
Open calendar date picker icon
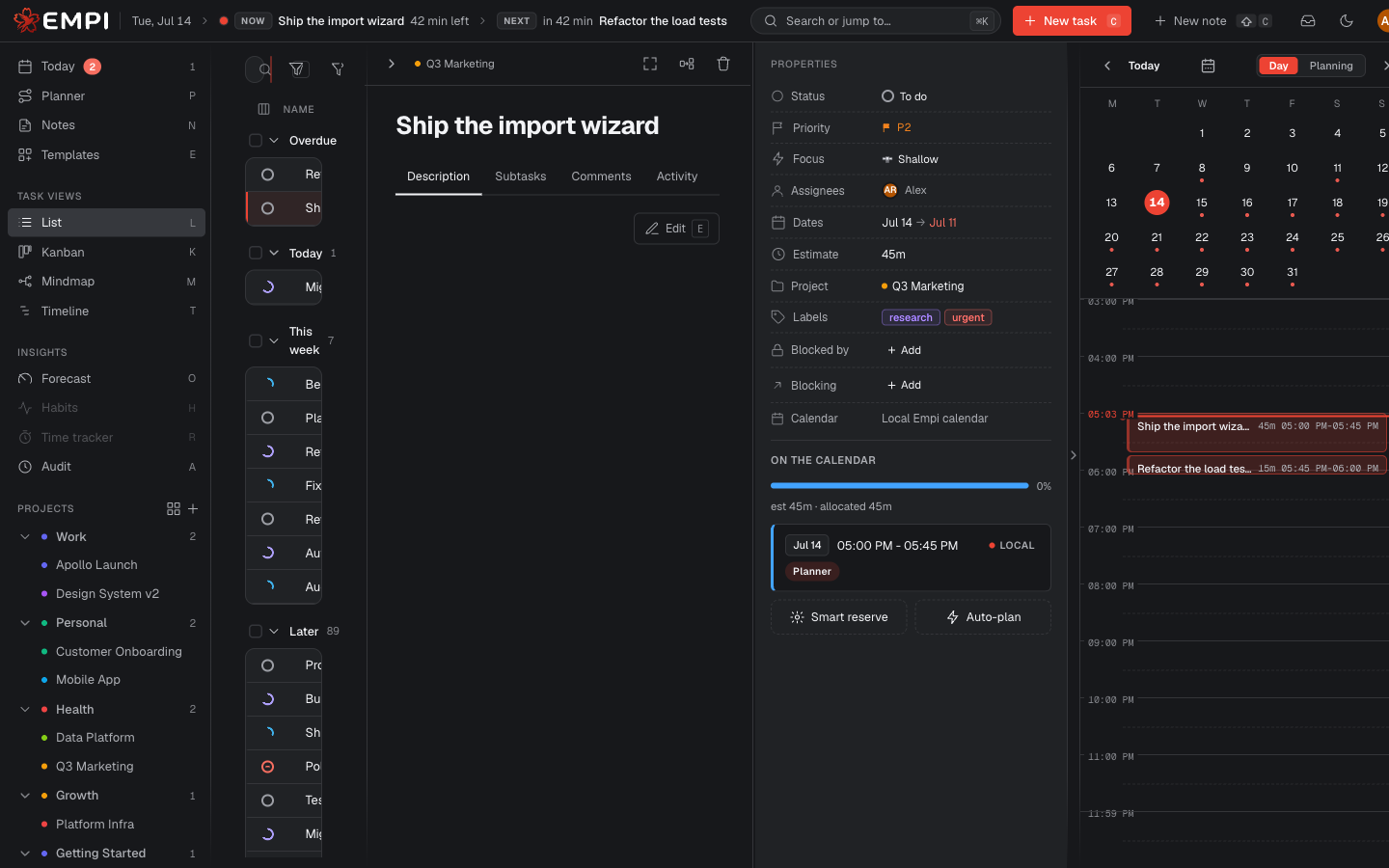(1208, 66)
